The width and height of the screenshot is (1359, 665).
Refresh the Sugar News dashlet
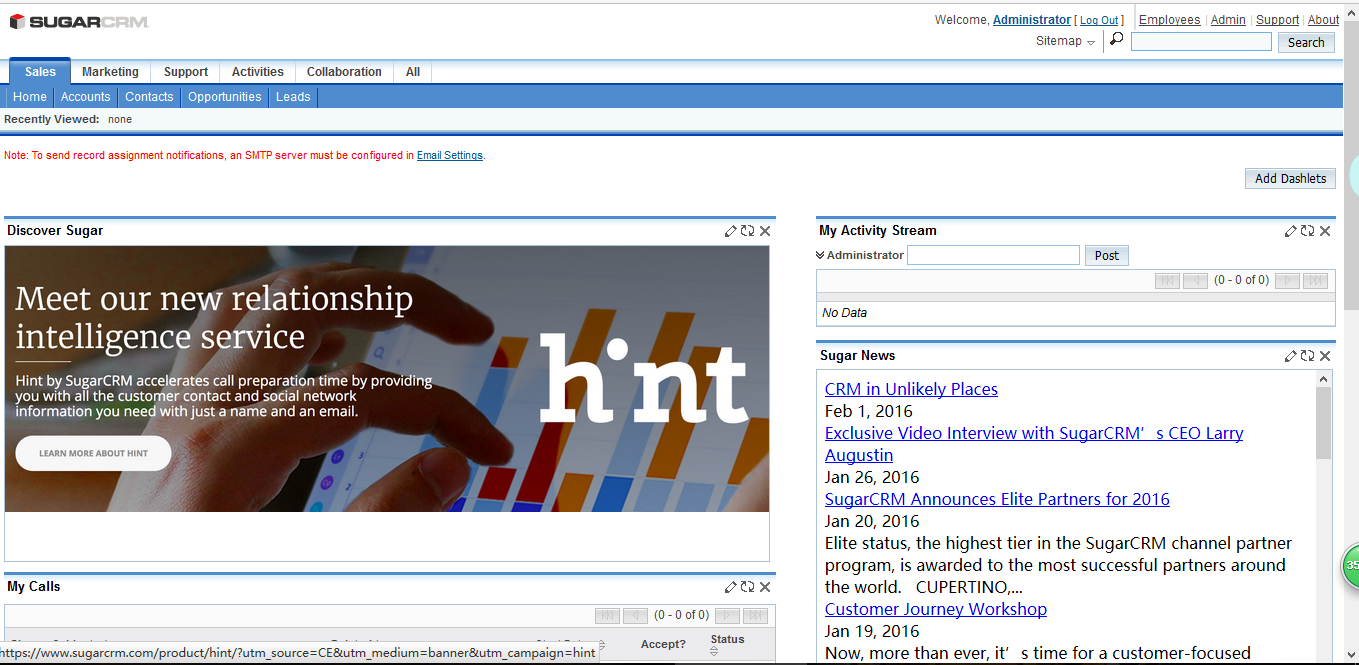[1307, 356]
